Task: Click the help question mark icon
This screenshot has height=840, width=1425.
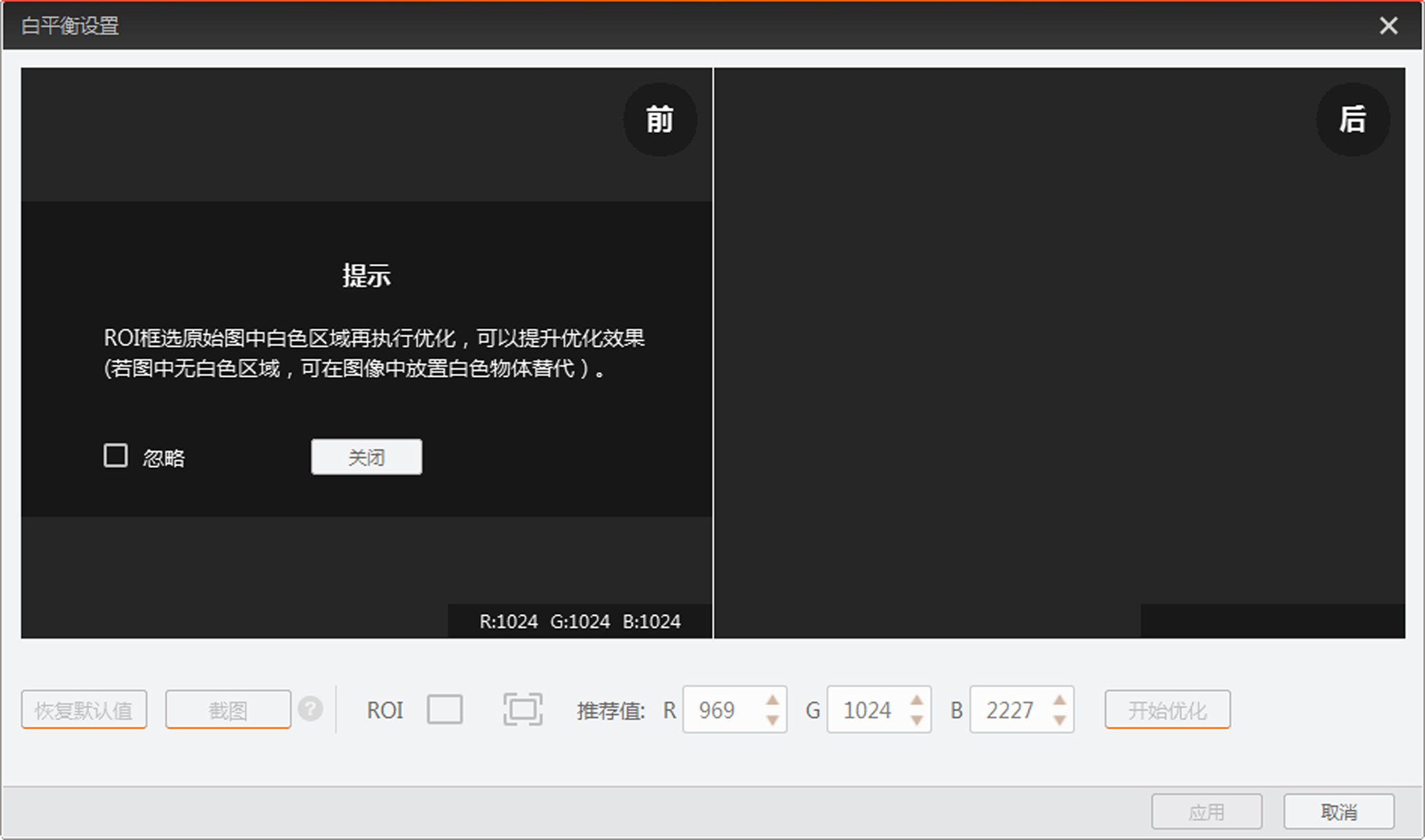Action: [x=310, y=708]
